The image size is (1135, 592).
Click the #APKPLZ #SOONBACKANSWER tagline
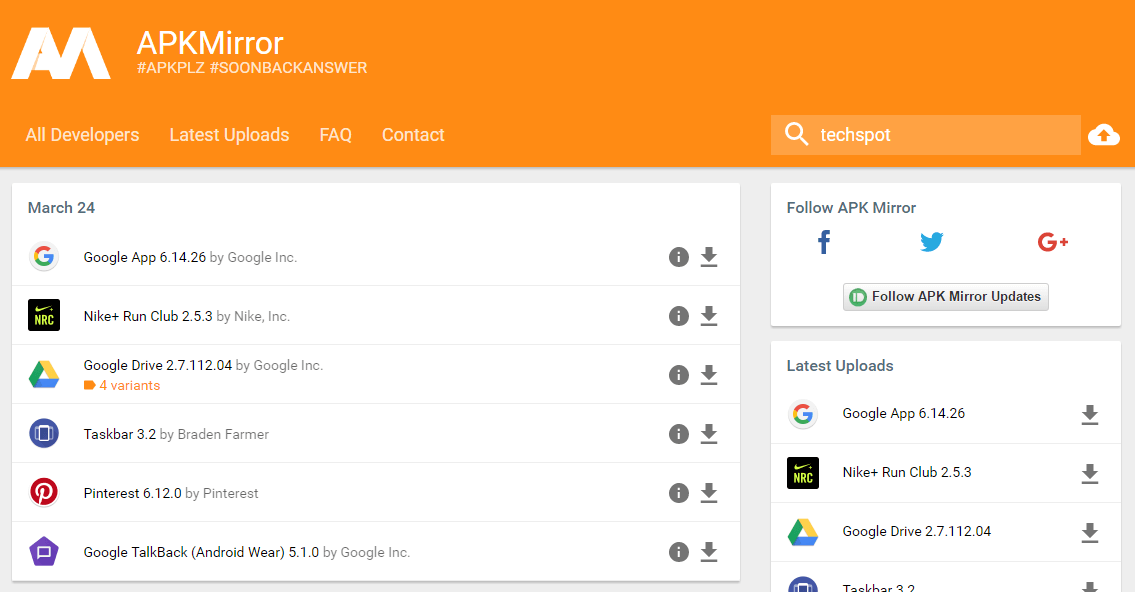252,68
